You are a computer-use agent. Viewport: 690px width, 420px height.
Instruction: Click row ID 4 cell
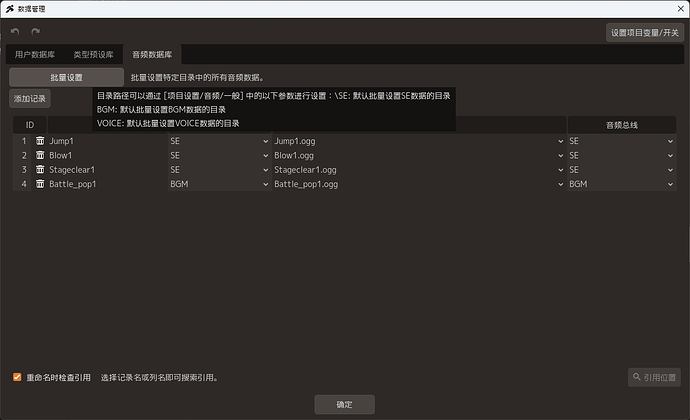click(24, 184)
